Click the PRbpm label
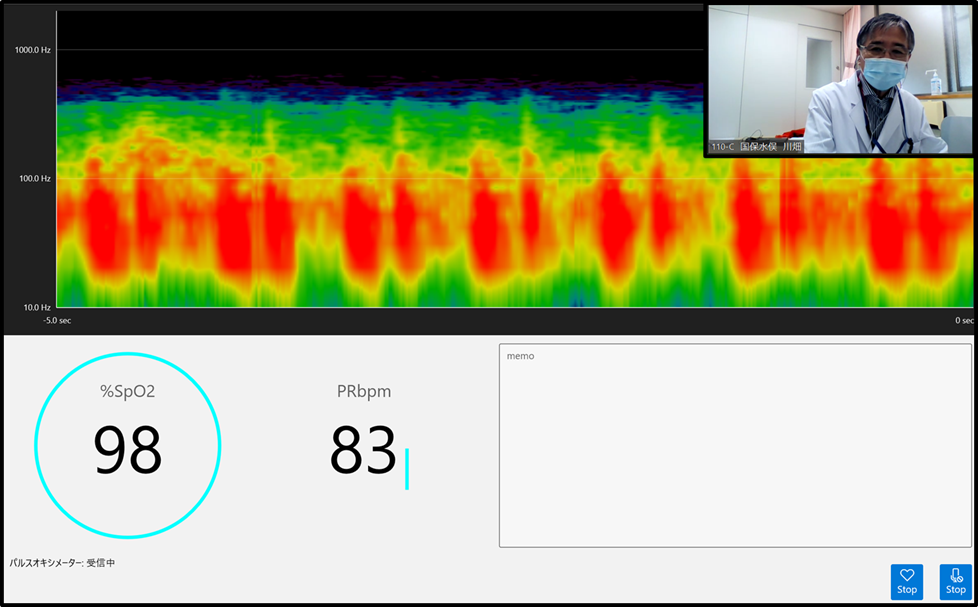The image size is (978, 607). 364,391
